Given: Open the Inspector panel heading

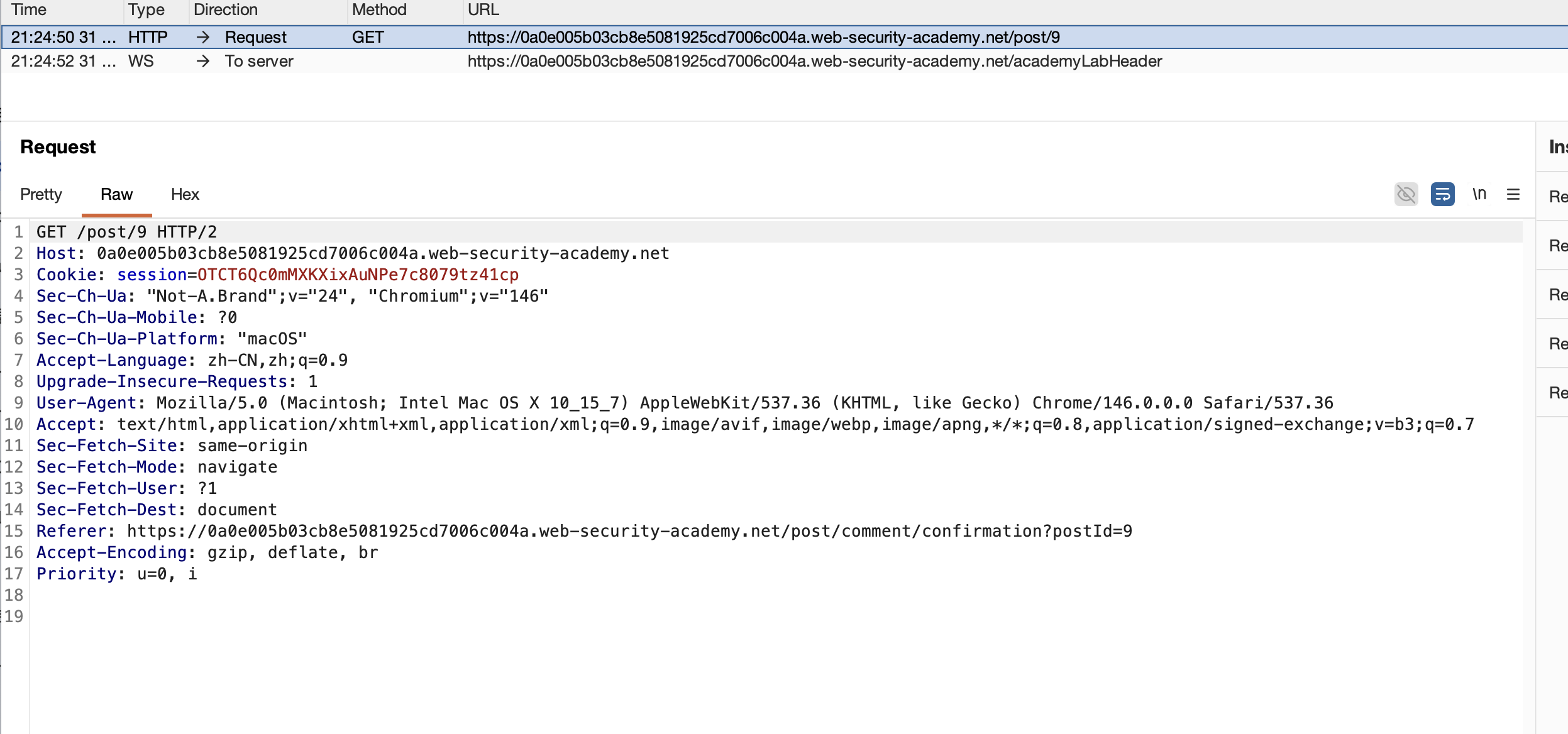Looking at the screenshot, I should point(1557,147).
